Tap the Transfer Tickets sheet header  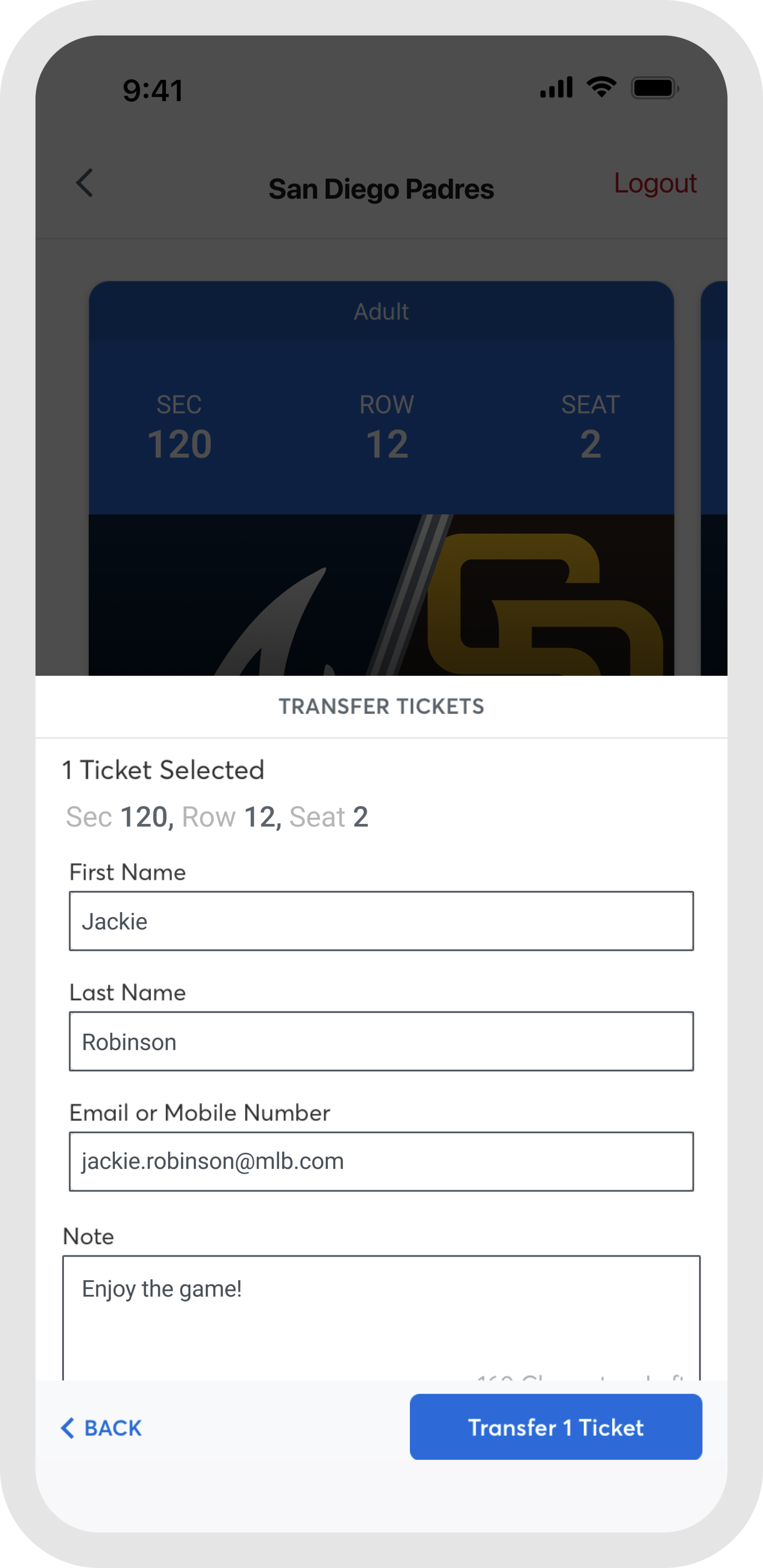pos(381,706)
